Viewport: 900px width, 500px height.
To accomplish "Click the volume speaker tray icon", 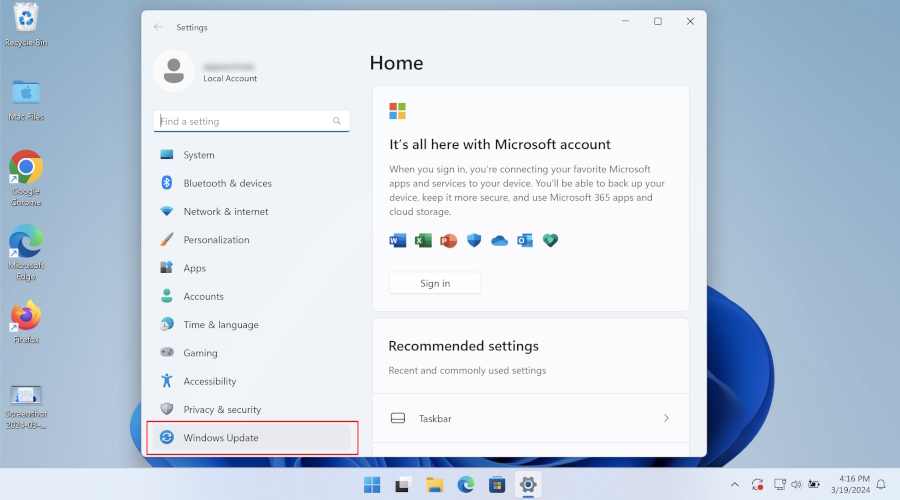I will [797, 485].
